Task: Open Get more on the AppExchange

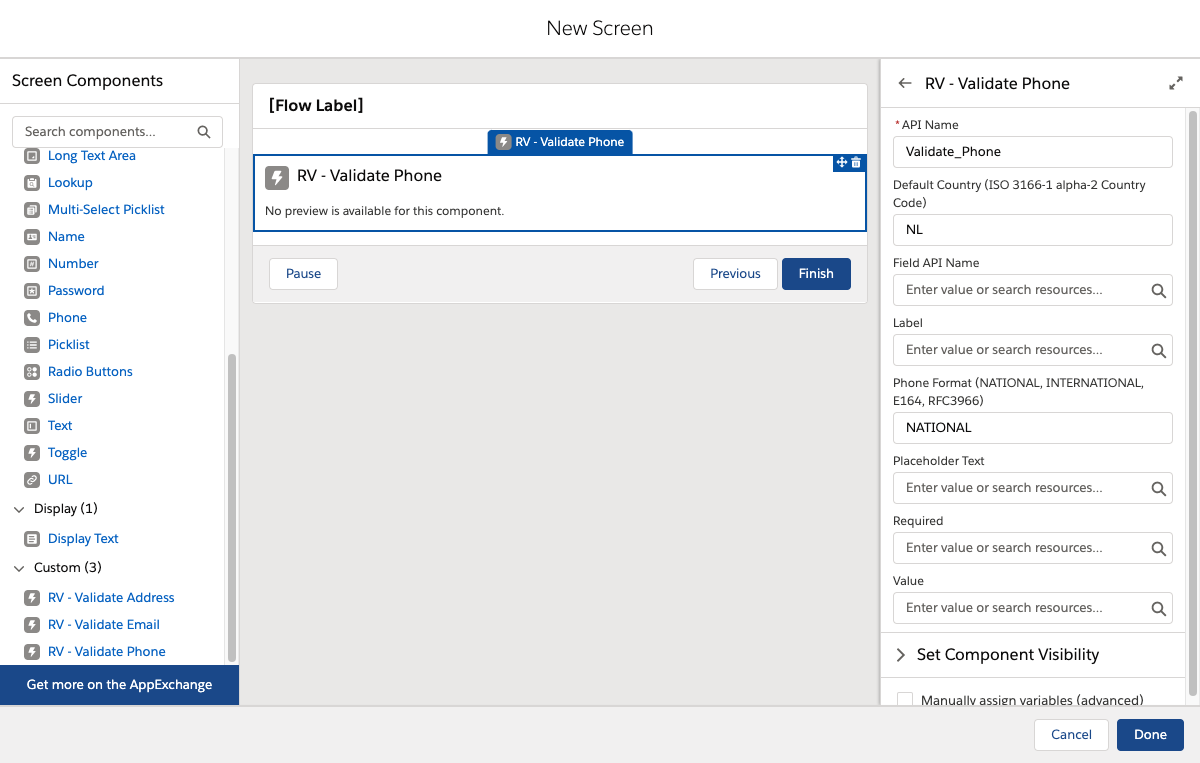Action: pyautogui.click(x=120, y=685)
